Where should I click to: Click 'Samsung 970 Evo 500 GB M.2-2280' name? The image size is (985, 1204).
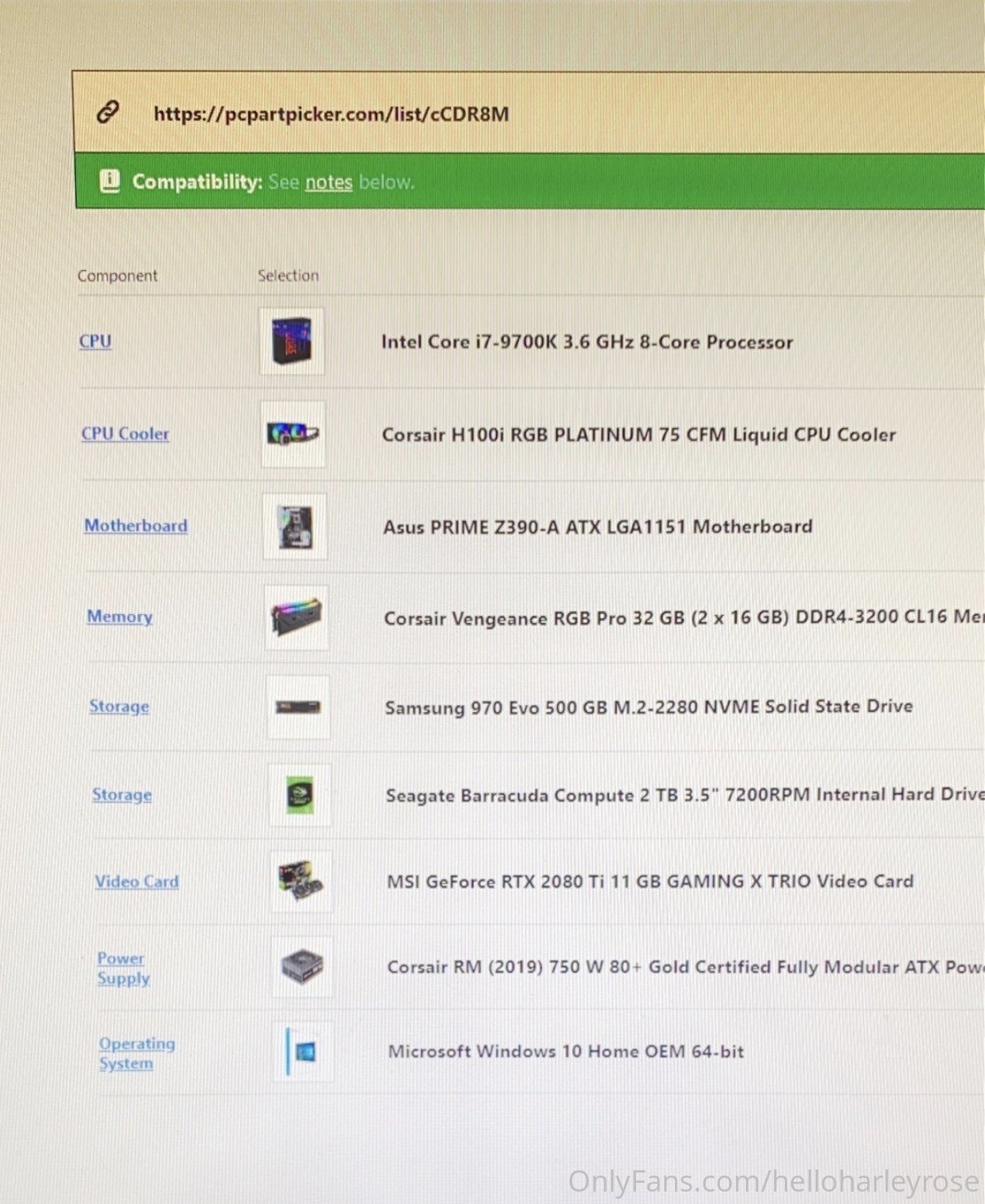tap(648, 707)
